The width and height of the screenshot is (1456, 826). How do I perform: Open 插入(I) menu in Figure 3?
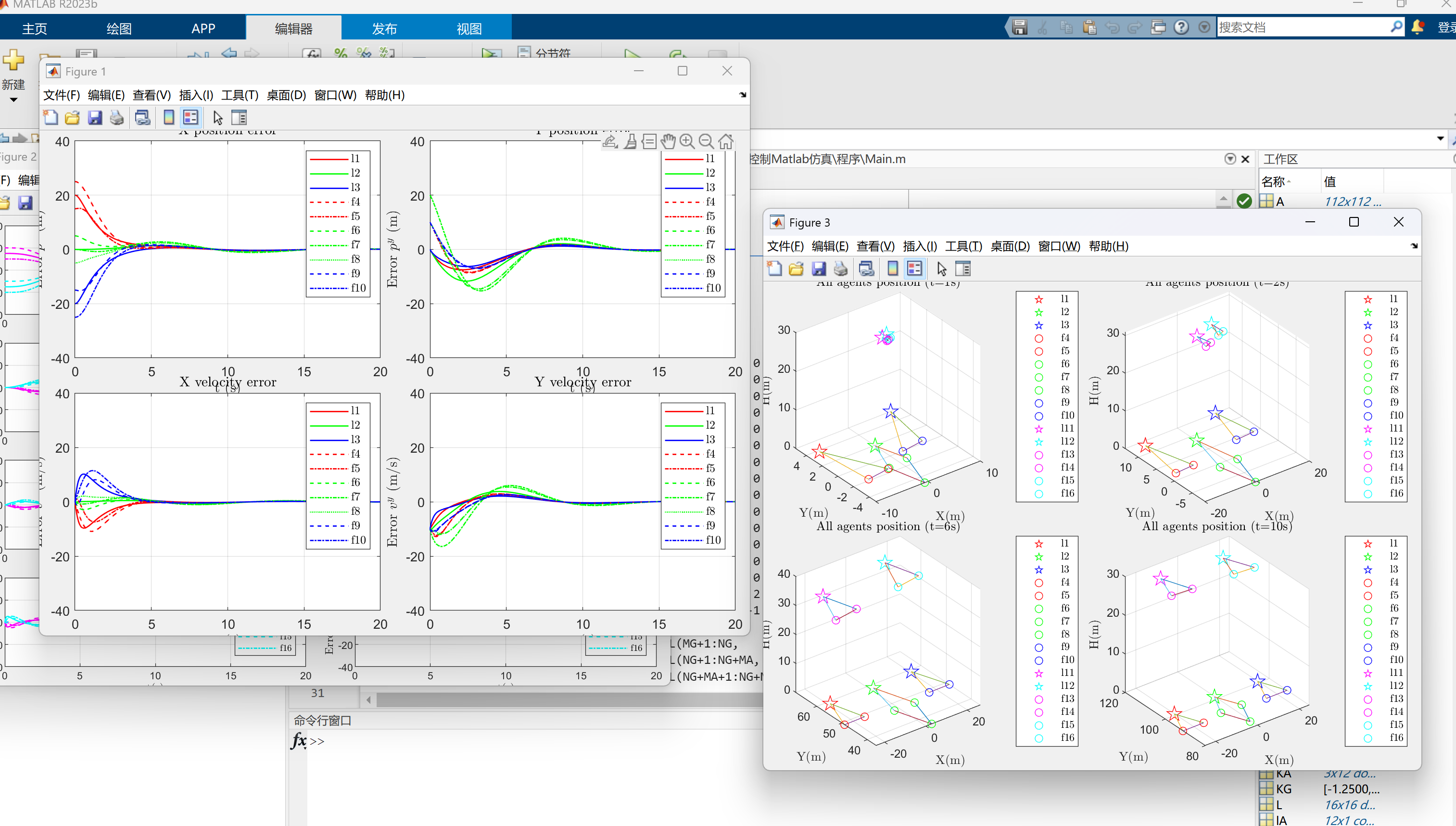[920, 246]
